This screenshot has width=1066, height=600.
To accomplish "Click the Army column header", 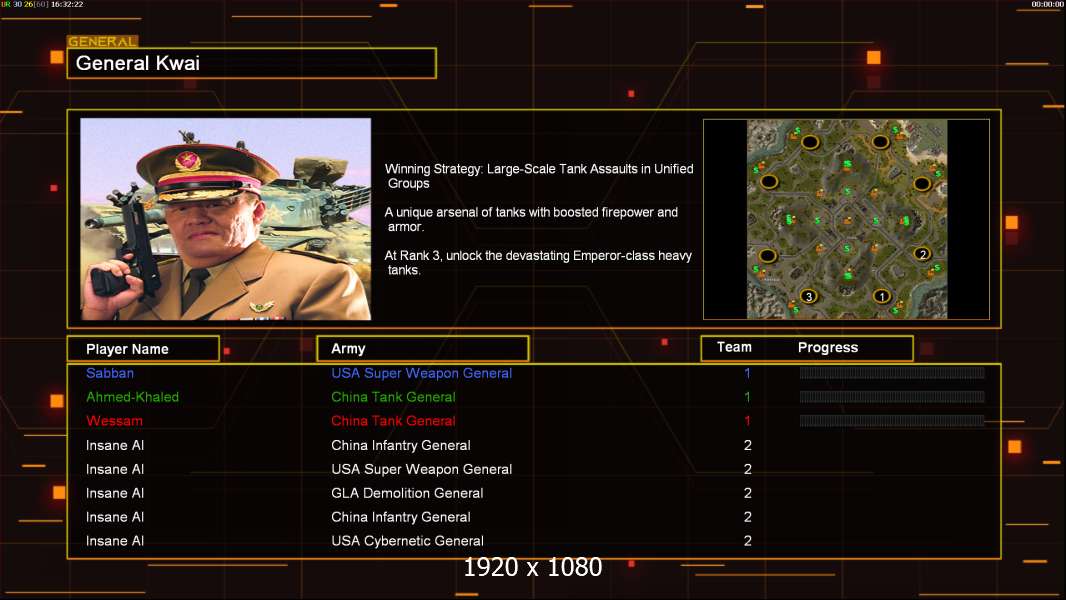I will [x=423, y=349].
